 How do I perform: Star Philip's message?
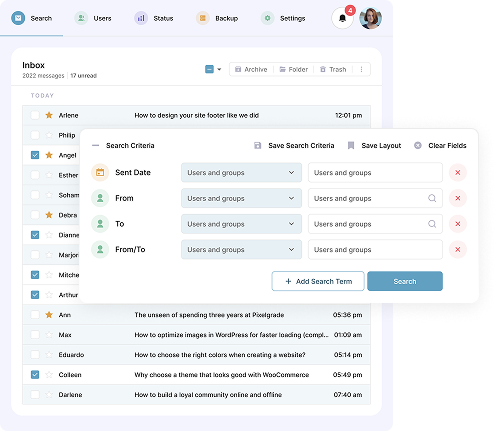click(x=49, y=135)
